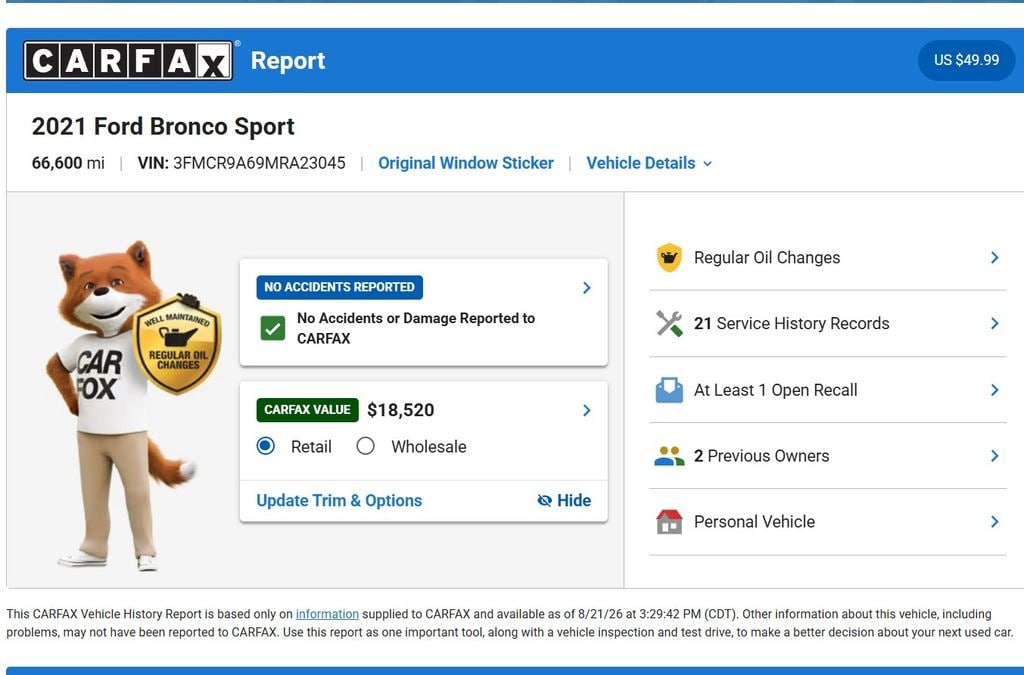Click the CARFAX VALUE green badge
Image resolution: width=1024 pixels, height=675 pixels.
[307, 410]
